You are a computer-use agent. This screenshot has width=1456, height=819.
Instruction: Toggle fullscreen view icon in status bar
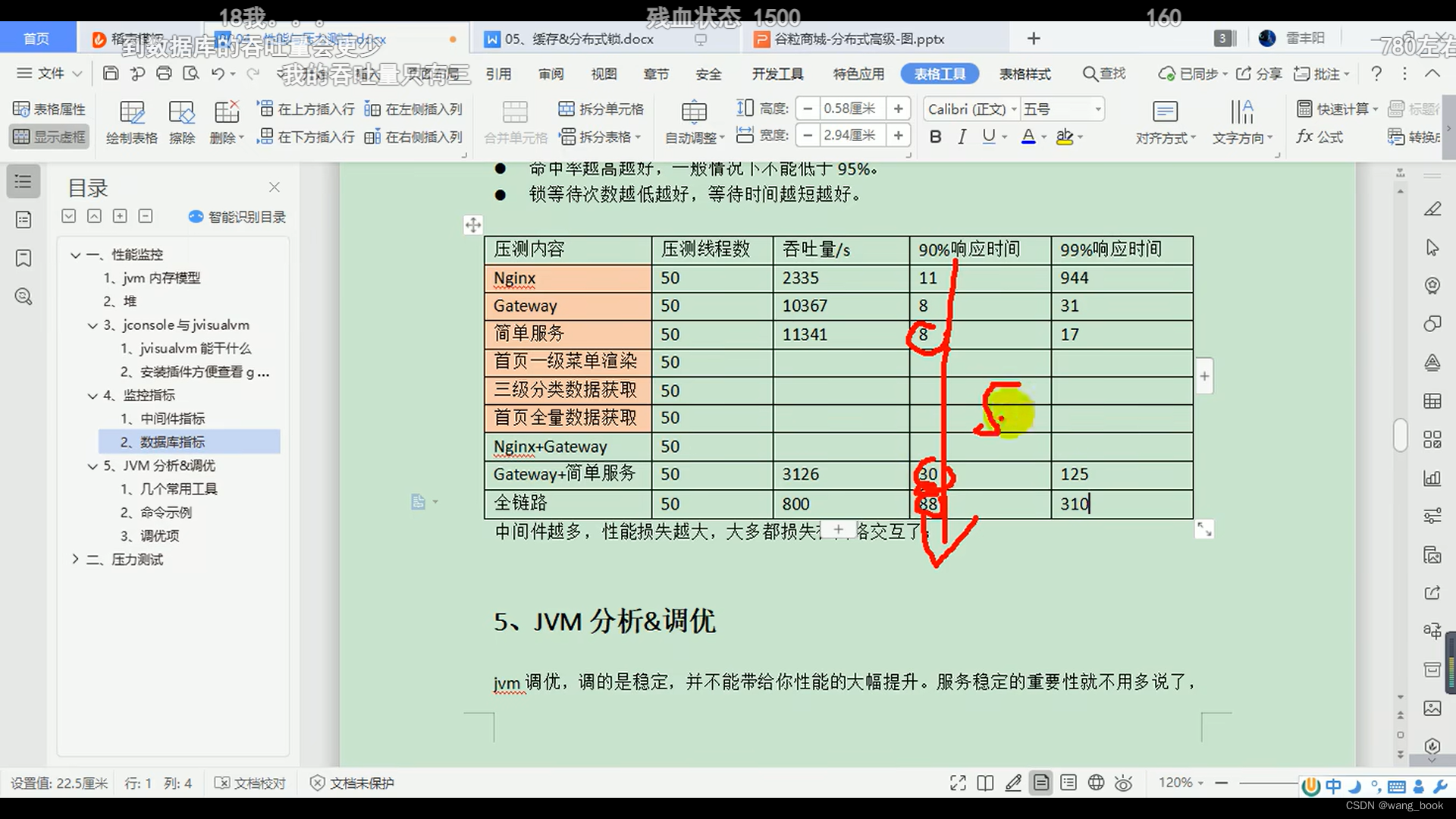pyautogui.click(x=958, y=783)
